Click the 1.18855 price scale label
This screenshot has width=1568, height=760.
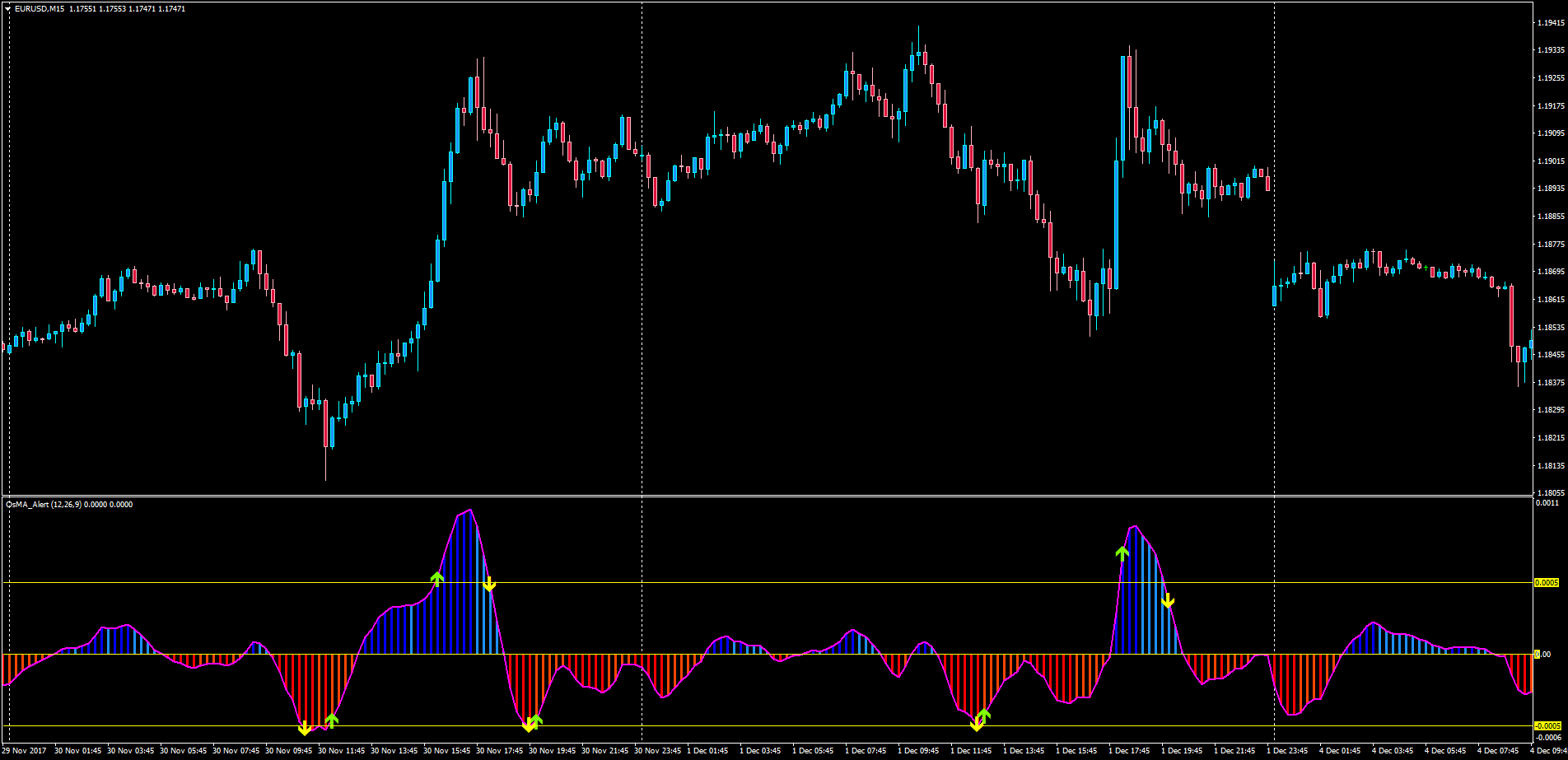pyautogui.click(x=1551, y=217)
